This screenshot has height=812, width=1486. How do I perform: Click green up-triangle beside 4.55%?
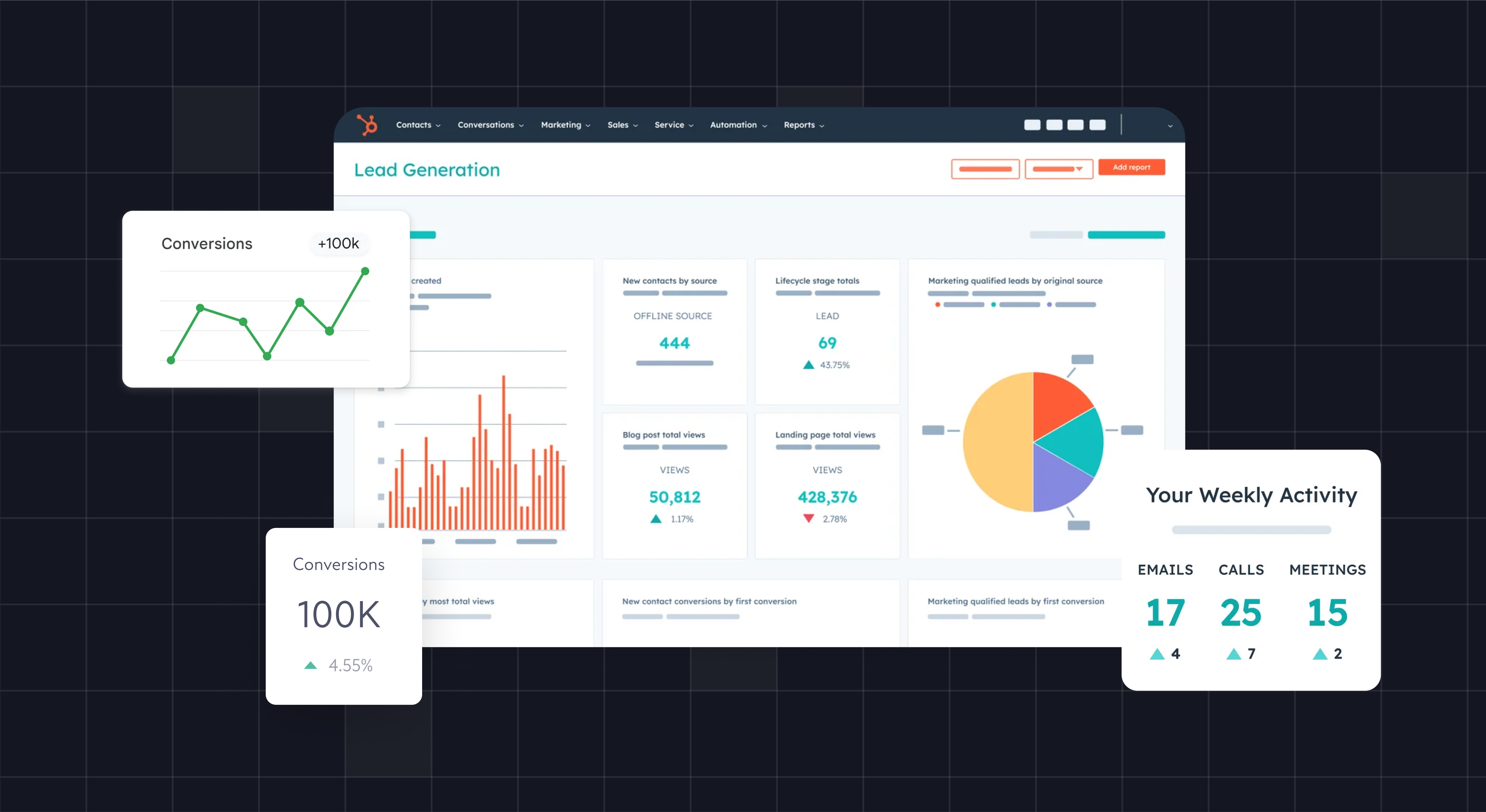tap(310, 666)
